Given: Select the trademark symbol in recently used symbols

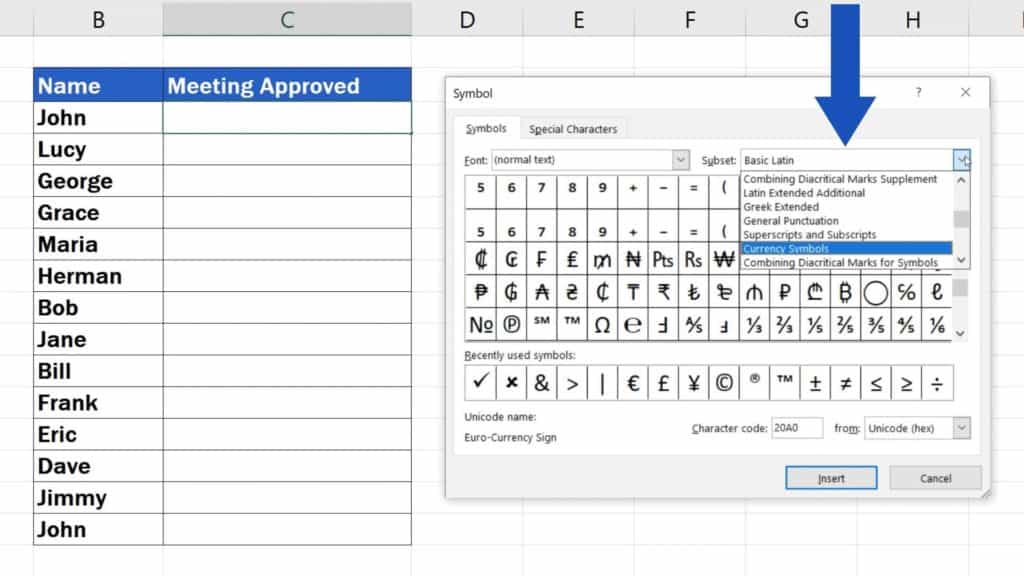Looking at the screenshot, I should (x=785, y=379).
